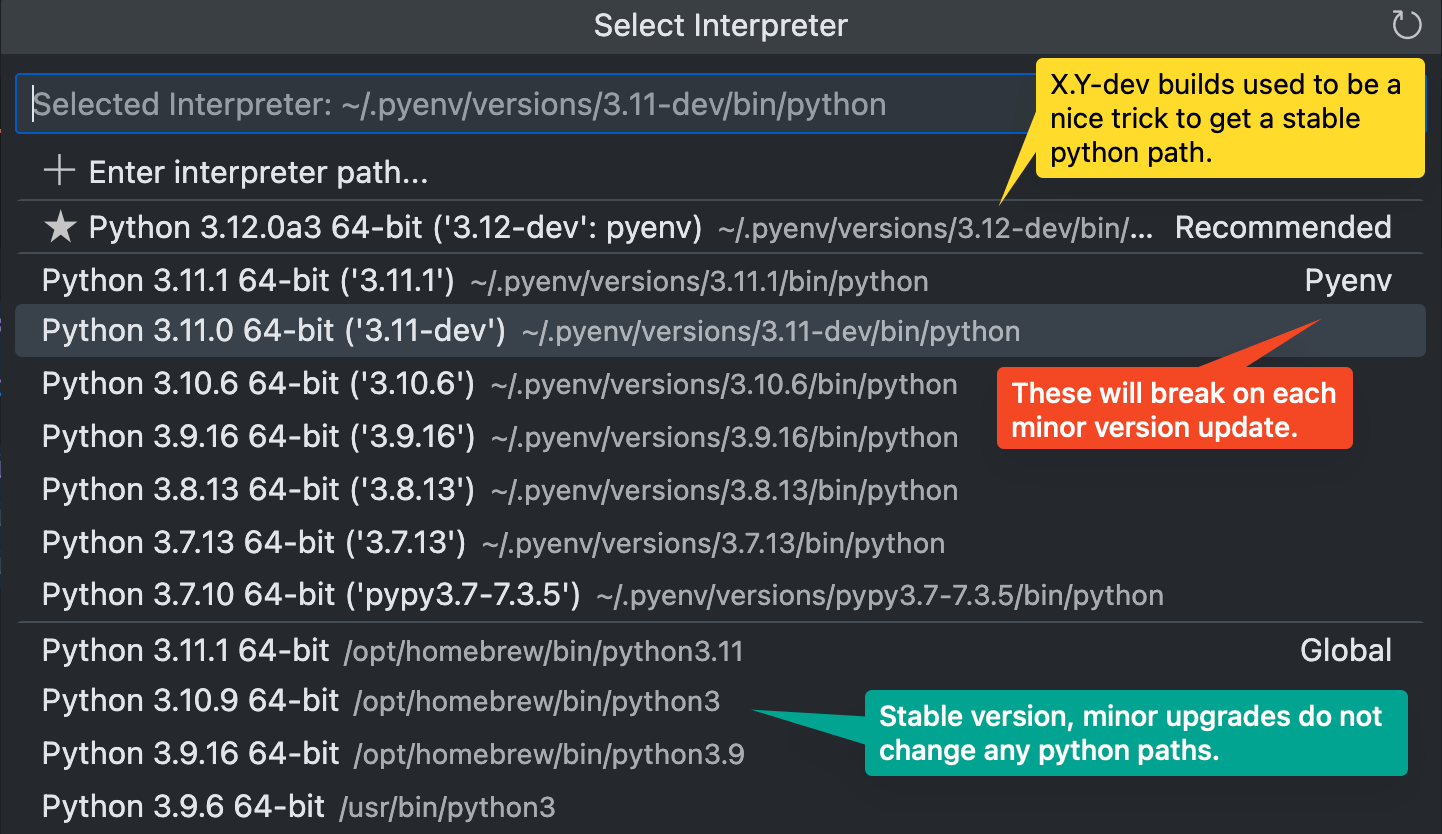The image size is (1442, 834).
Task: Click the plus icon next to Enter interpreter path
Action: (59, 170)
